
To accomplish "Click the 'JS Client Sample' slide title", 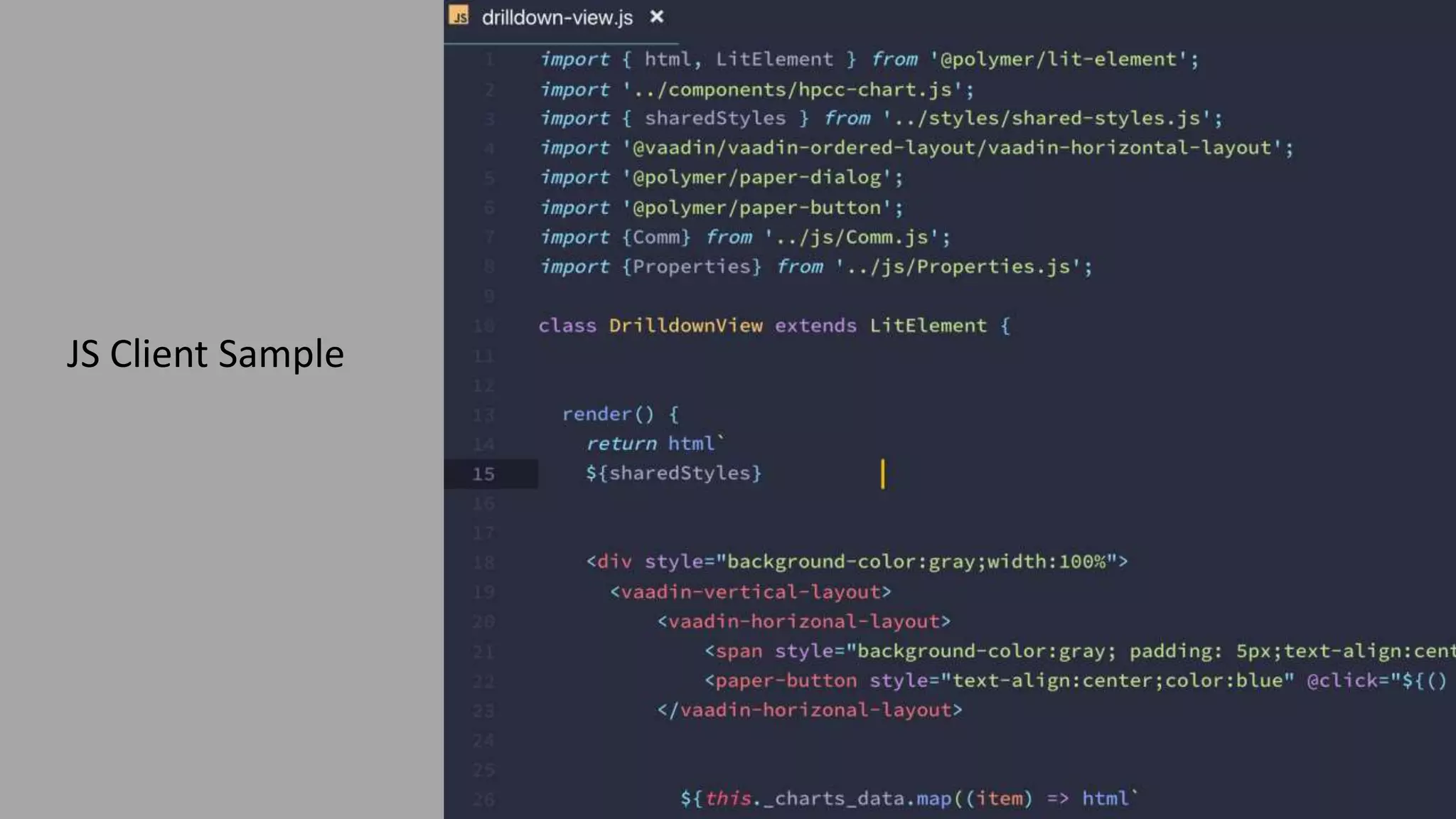I will coord(205,353).
